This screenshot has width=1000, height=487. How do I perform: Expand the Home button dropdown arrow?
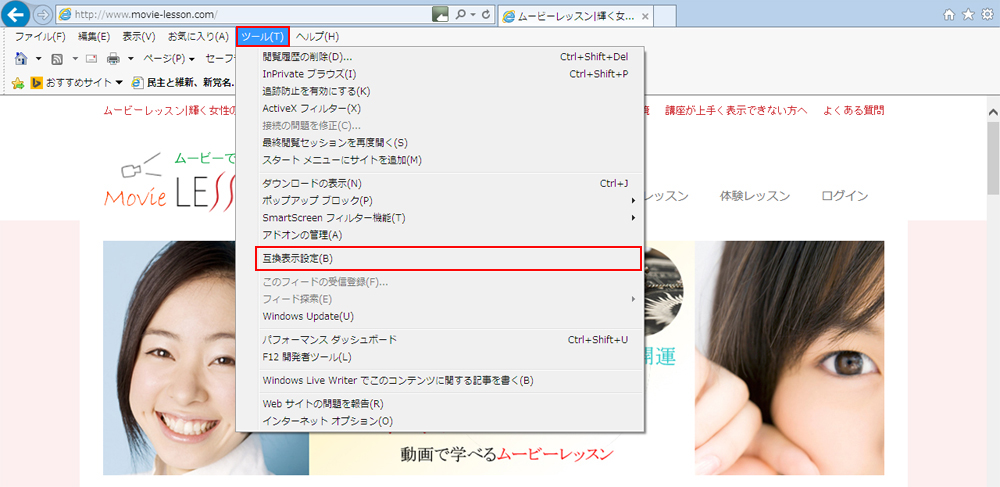coord(38,59)
